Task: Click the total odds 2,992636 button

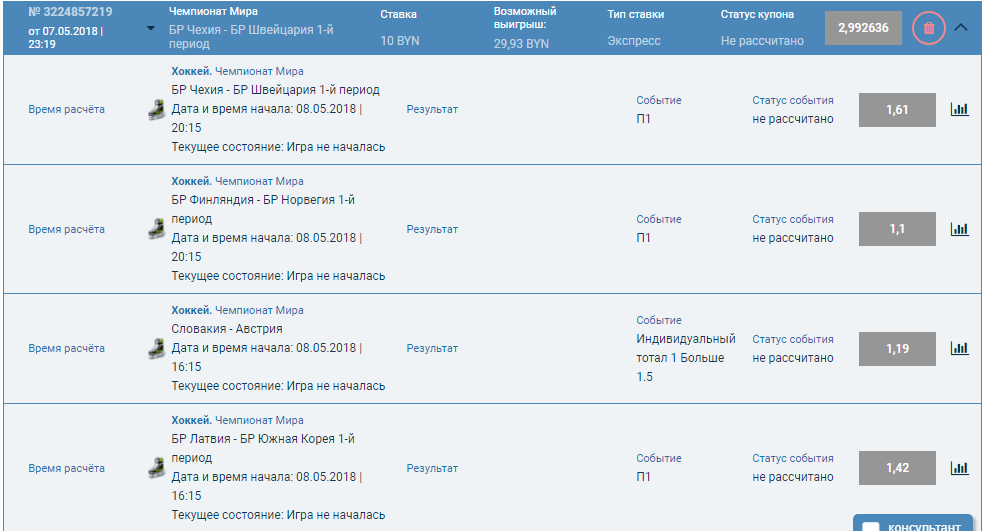Action: 863,28
